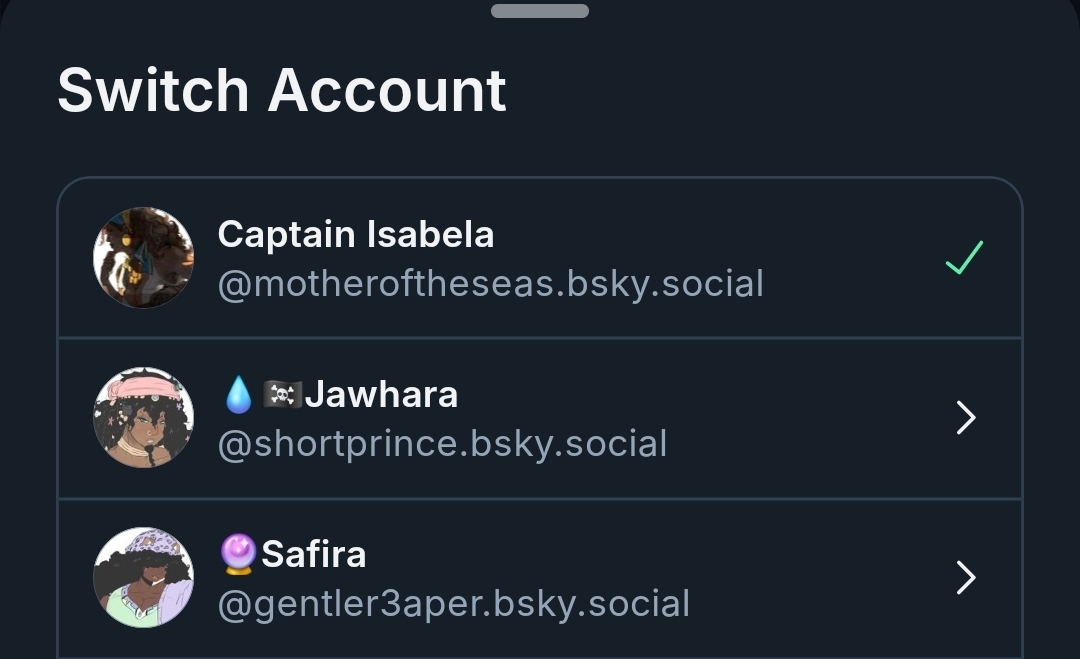Click the green checkmark for active account

pos(964,258)
